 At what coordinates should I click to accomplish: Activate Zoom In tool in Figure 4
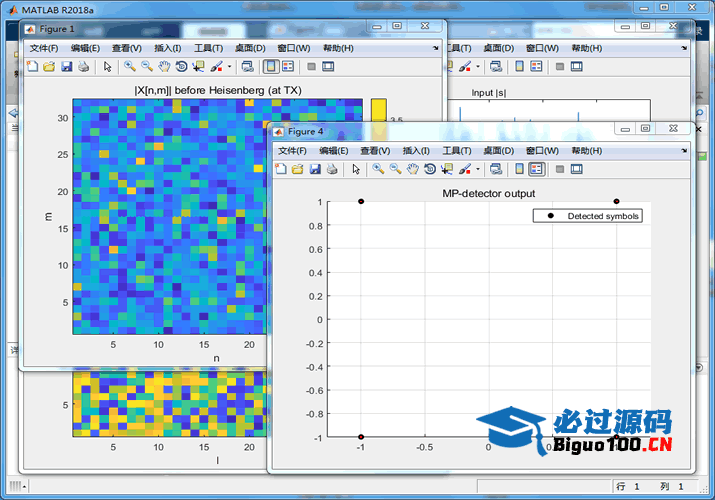pyautogui.click(x=378, y=169)
